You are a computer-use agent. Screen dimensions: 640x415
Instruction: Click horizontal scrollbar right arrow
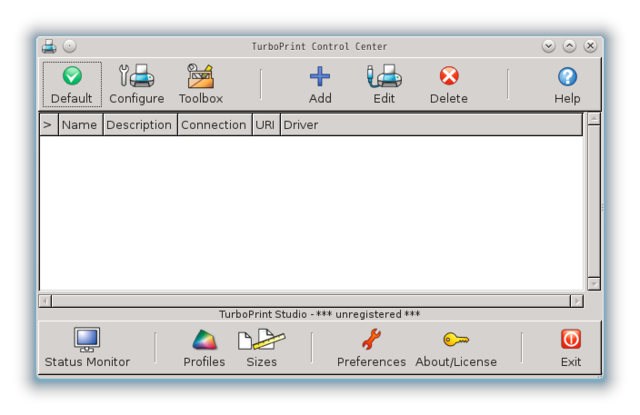577,302
